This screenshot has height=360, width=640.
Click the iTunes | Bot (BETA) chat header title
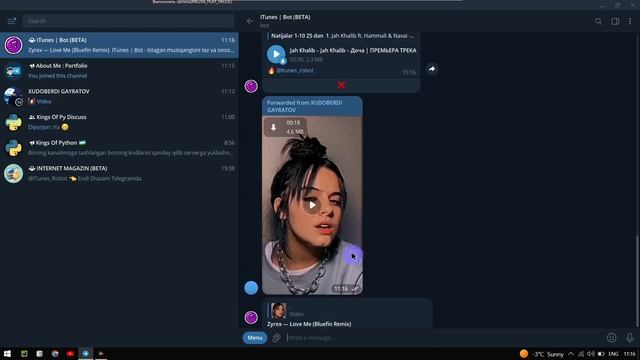tap(285, 17)
